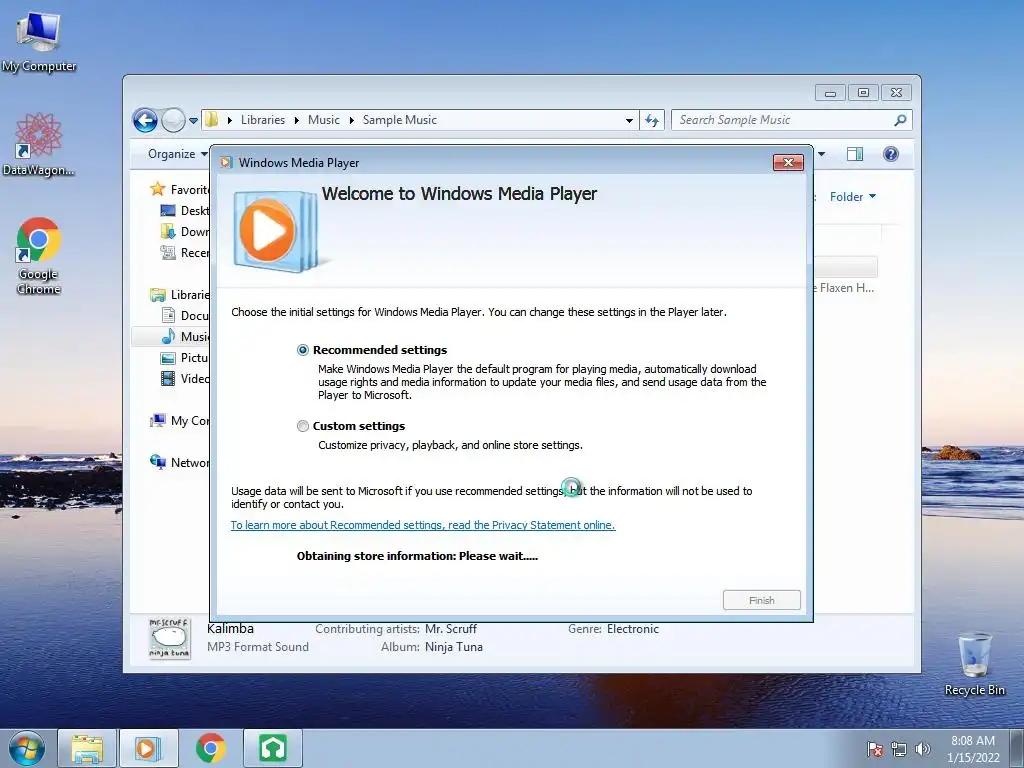Click Libraries in the address breadcrumb

coord(263,120)
